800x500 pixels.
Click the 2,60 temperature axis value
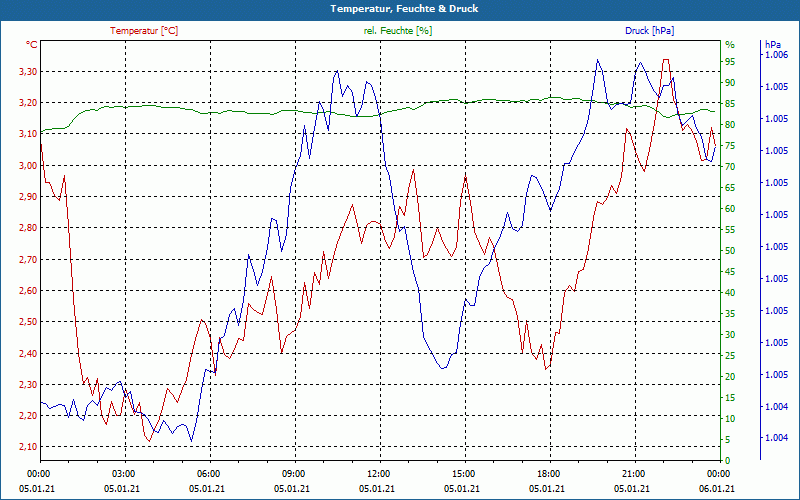[x=28, y=291]
